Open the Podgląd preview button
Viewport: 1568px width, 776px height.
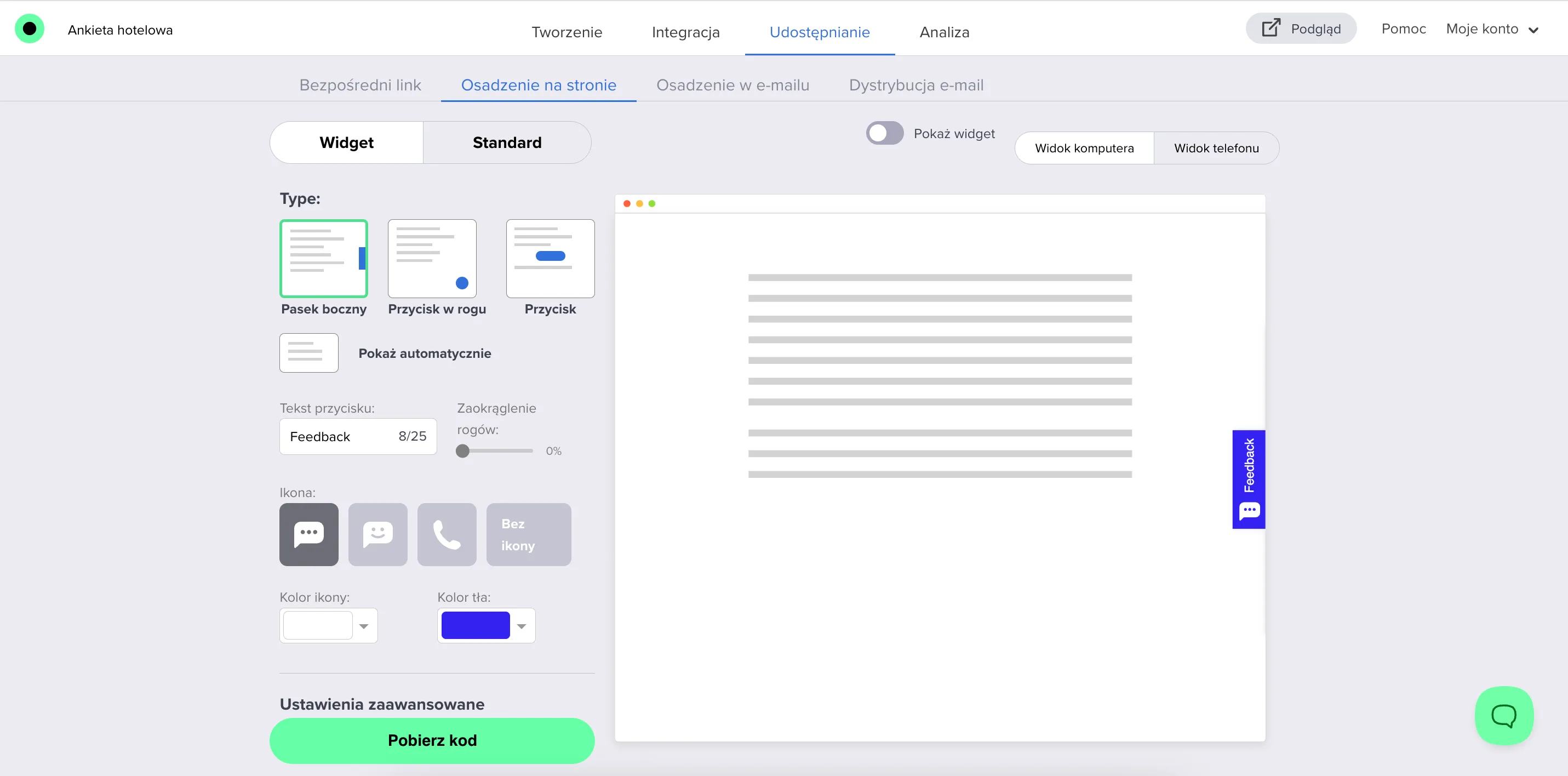(x=1301, y=28)
